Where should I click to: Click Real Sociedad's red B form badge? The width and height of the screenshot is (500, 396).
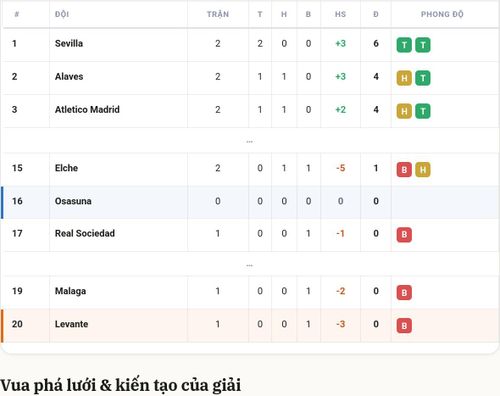[x=404, y=235]
